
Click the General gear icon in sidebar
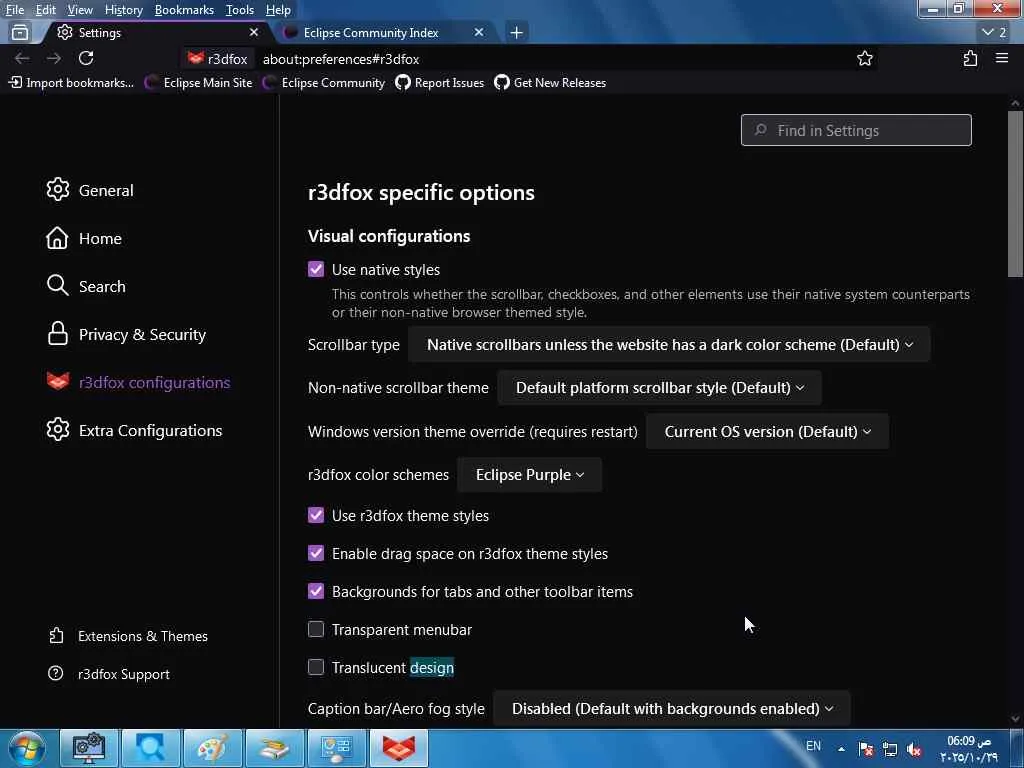coord(57,189)
